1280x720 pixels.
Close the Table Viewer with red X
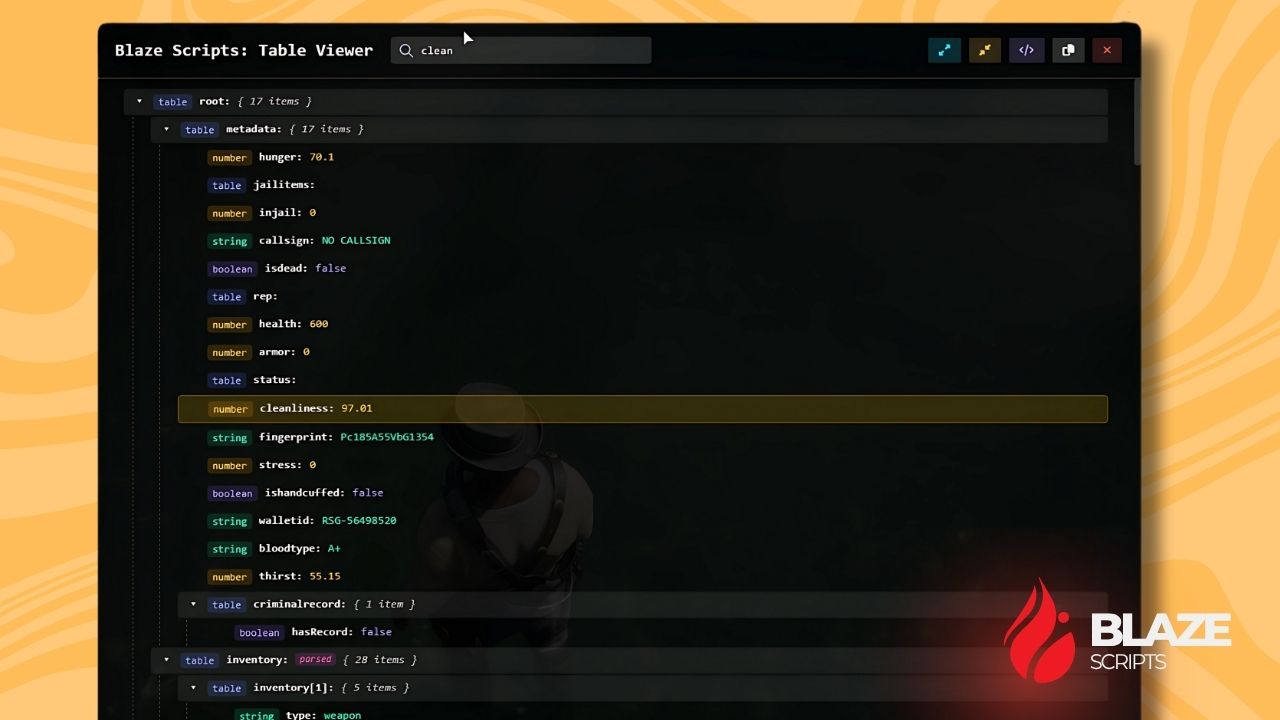pyautogui.click(x=1107, y=50)
